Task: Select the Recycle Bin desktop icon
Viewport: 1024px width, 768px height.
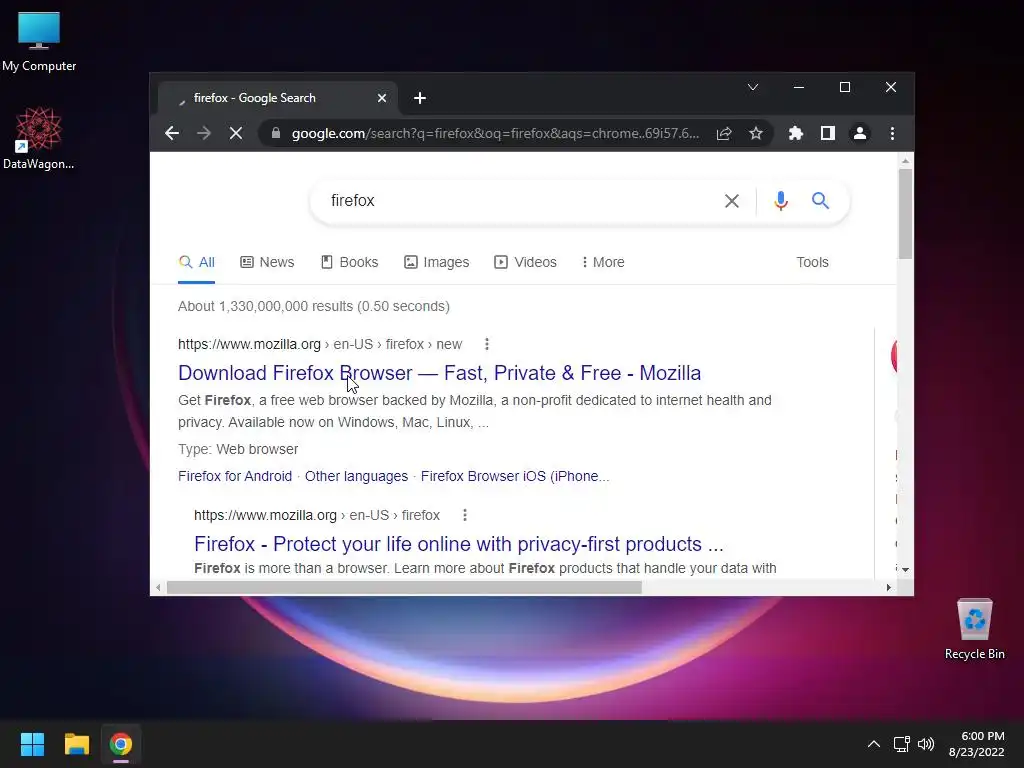Action: pyautogui.click(x=974, y=629)
